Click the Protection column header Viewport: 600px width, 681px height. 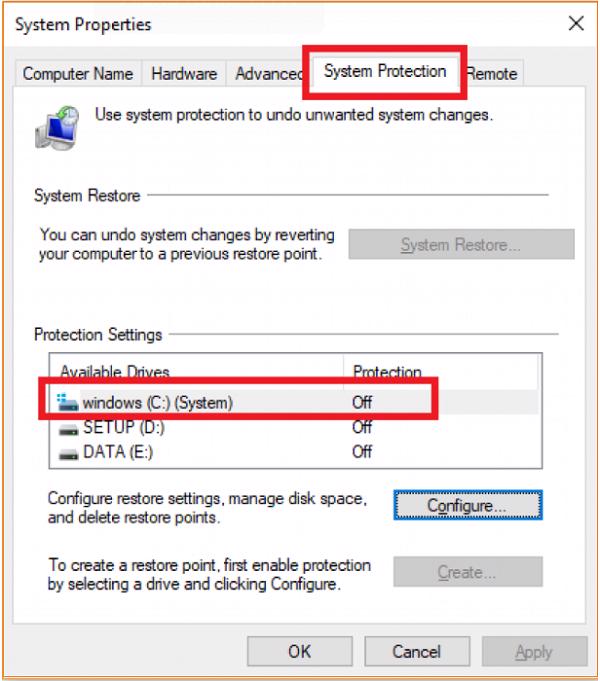[x=387, y=372]
